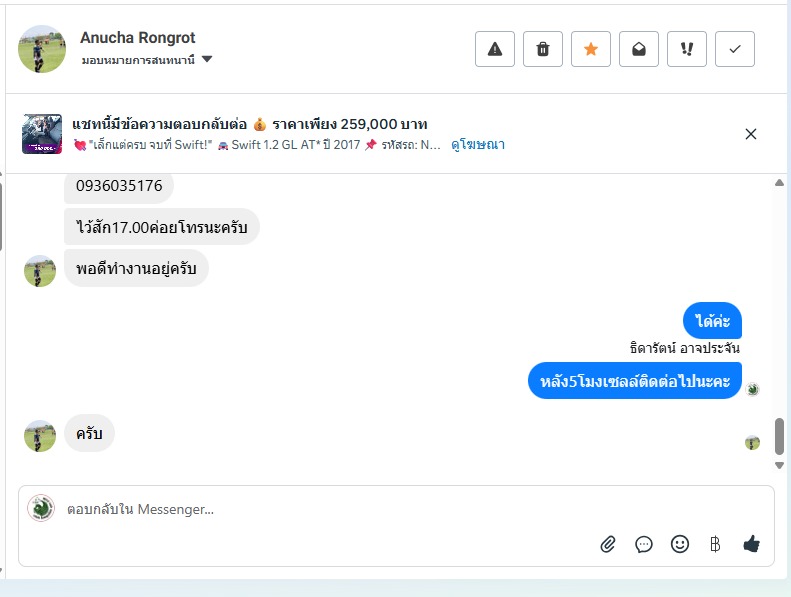Flag conversation as priority with exclamation icon

[x=687, y=49]
